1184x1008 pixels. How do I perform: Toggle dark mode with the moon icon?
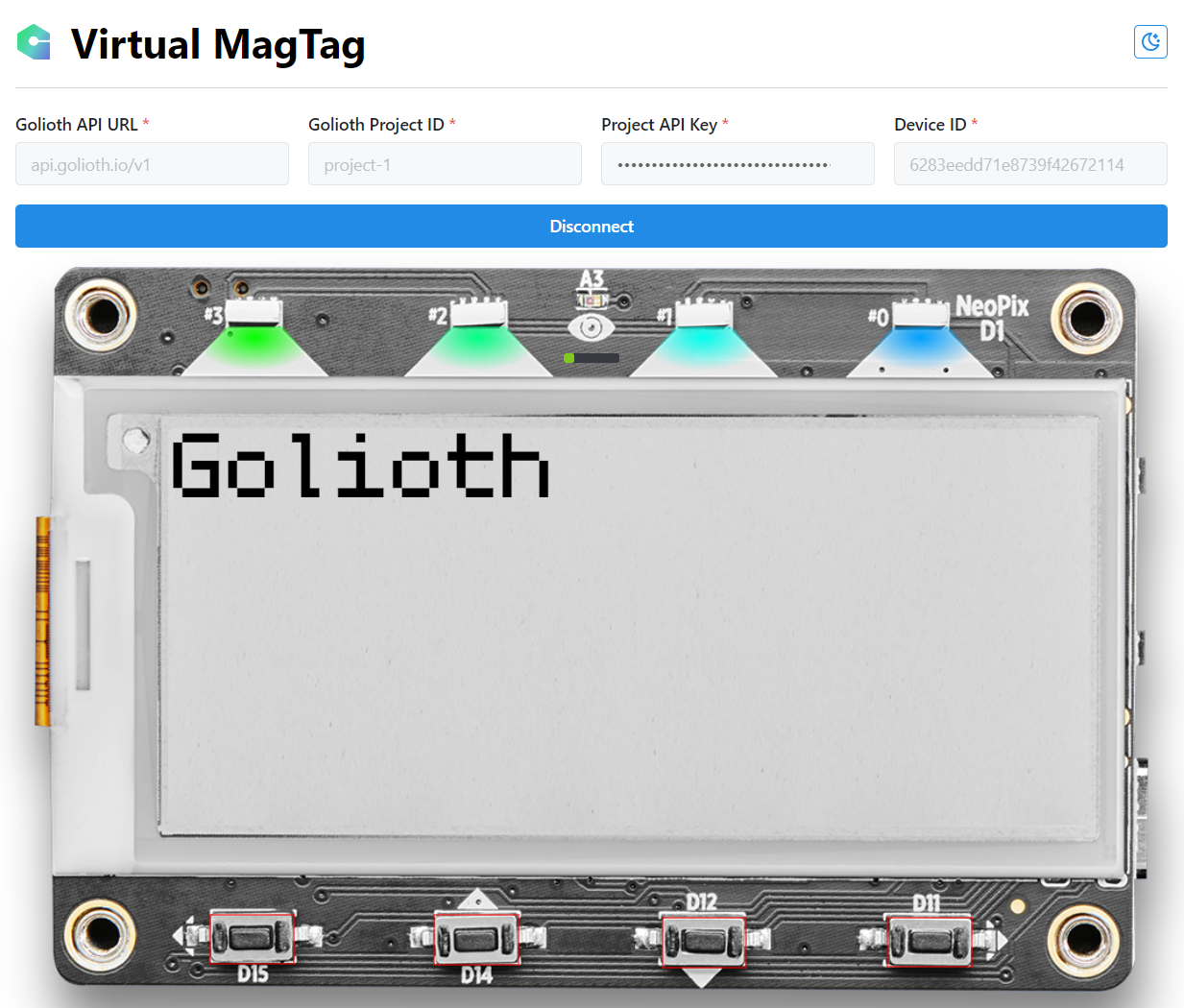pos(1150,42)
